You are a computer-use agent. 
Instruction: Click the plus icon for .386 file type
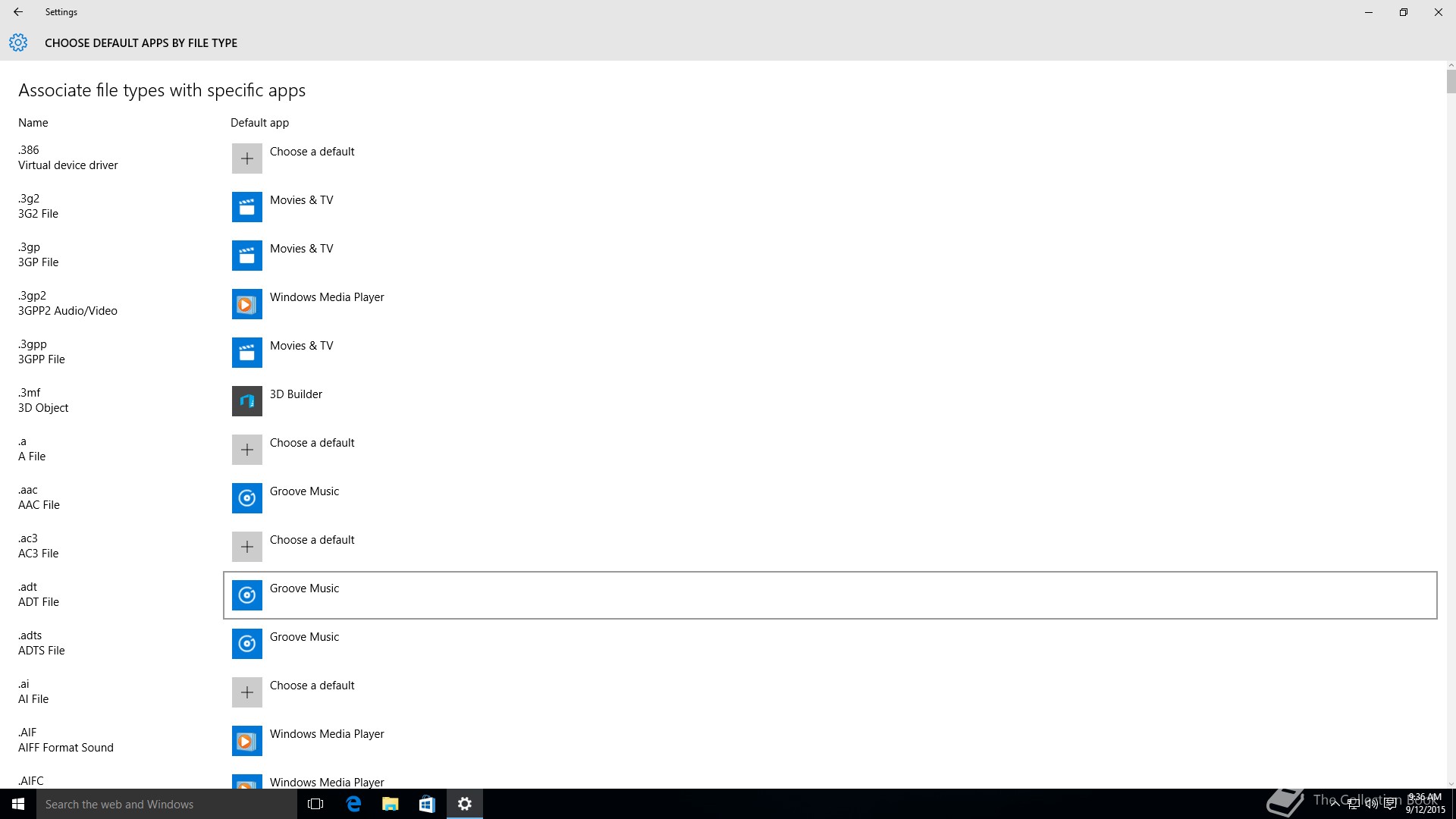pyautogui.click(x=247, y=158)
